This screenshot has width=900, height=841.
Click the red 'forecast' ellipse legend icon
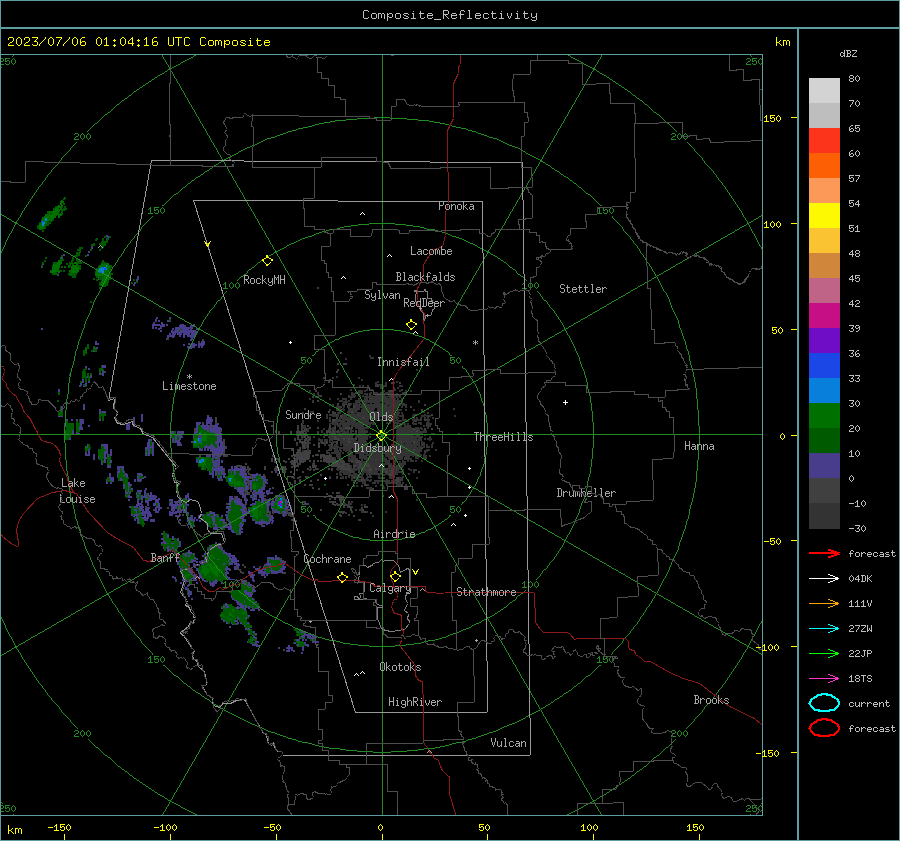click(x=824, y=728)
